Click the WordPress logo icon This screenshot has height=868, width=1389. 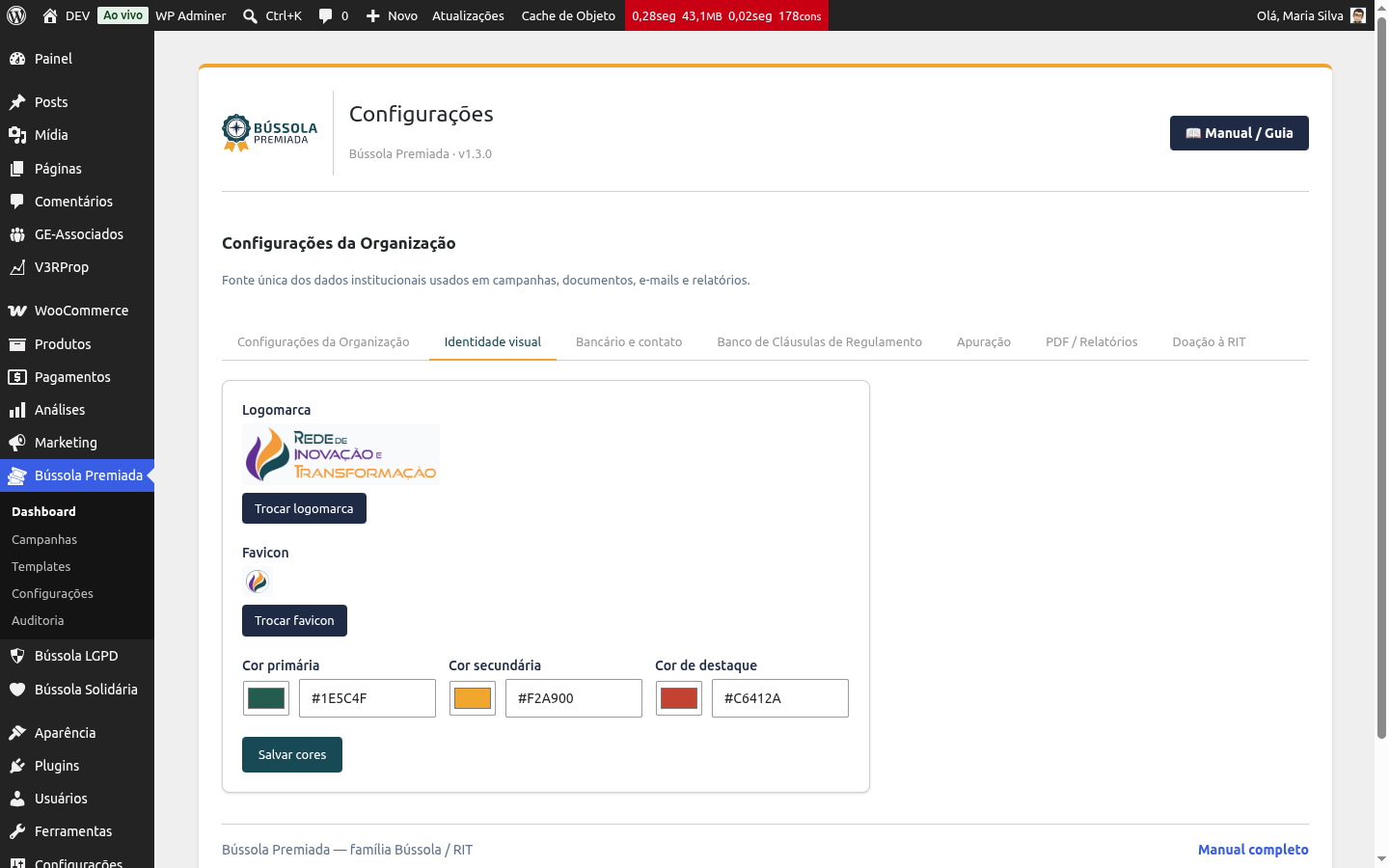(x=16, y=15)
